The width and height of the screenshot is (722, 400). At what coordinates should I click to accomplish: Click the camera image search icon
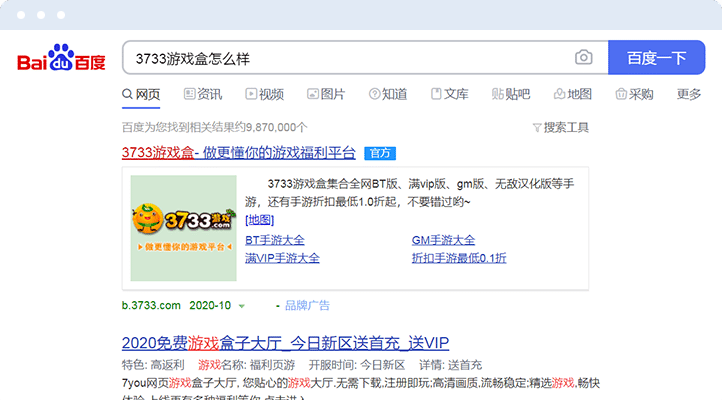click(583, 58)
